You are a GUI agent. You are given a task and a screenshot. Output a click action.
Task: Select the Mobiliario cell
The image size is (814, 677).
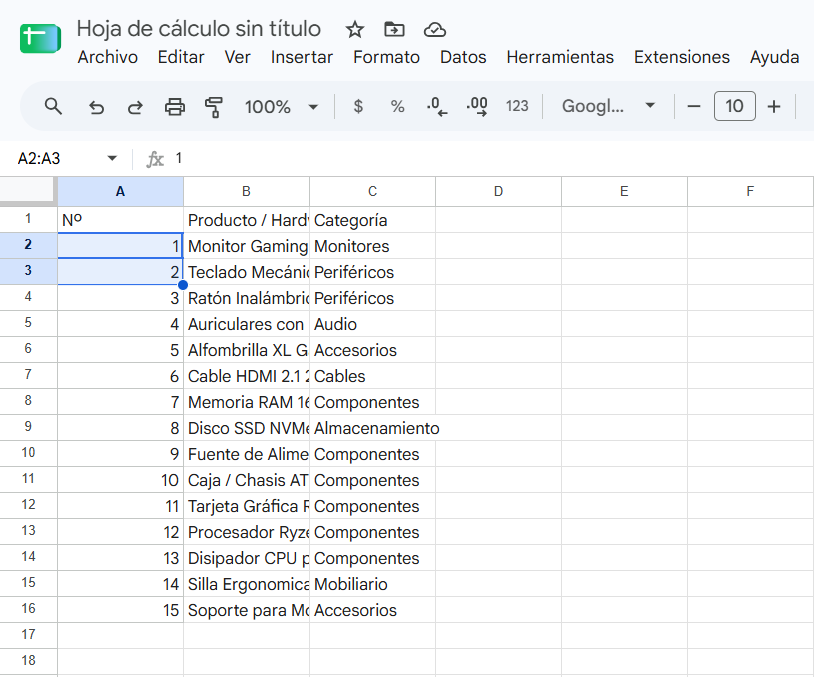pos(372,584)
